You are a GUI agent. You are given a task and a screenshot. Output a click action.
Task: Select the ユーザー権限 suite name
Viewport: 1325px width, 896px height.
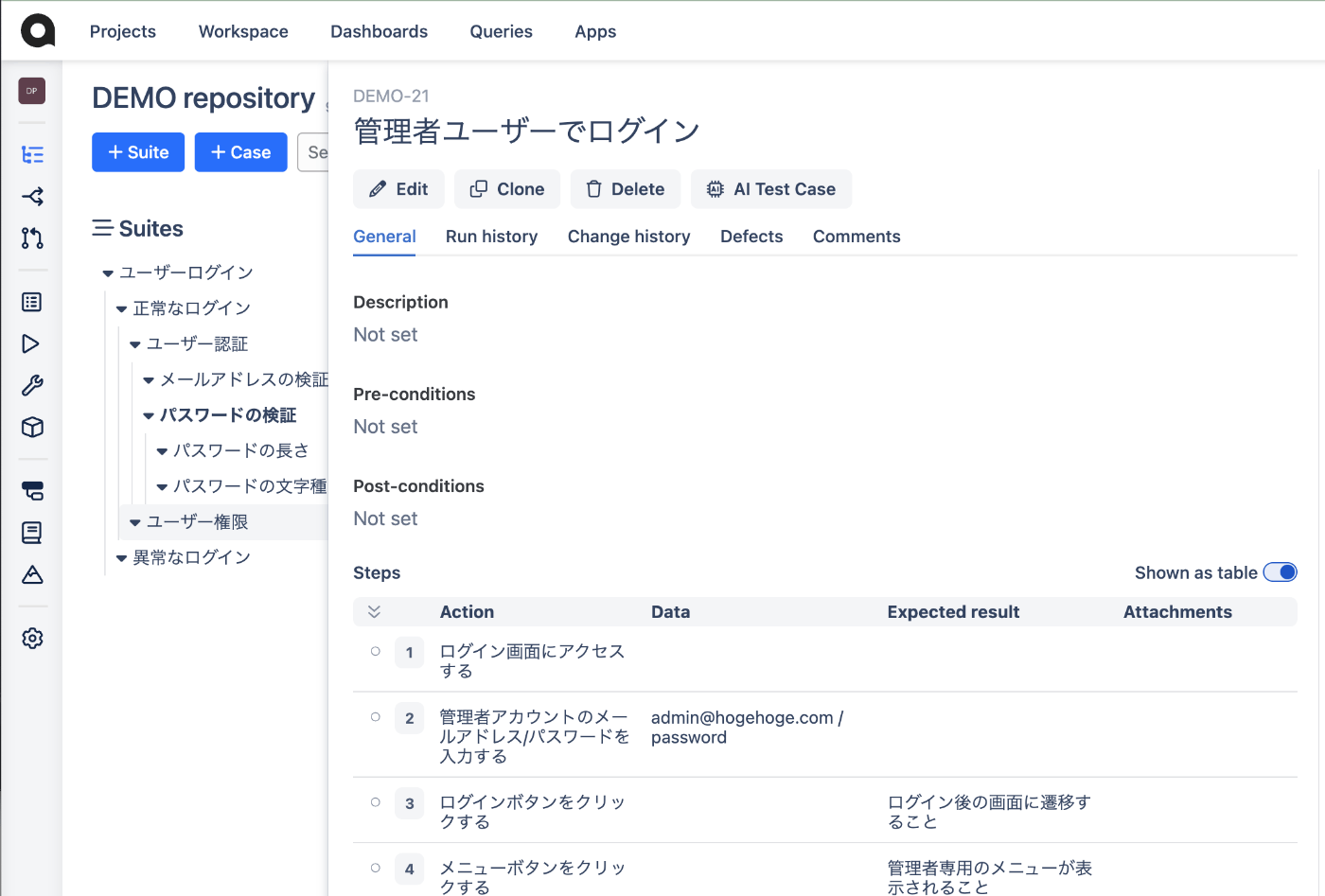(x=197, y=522)
